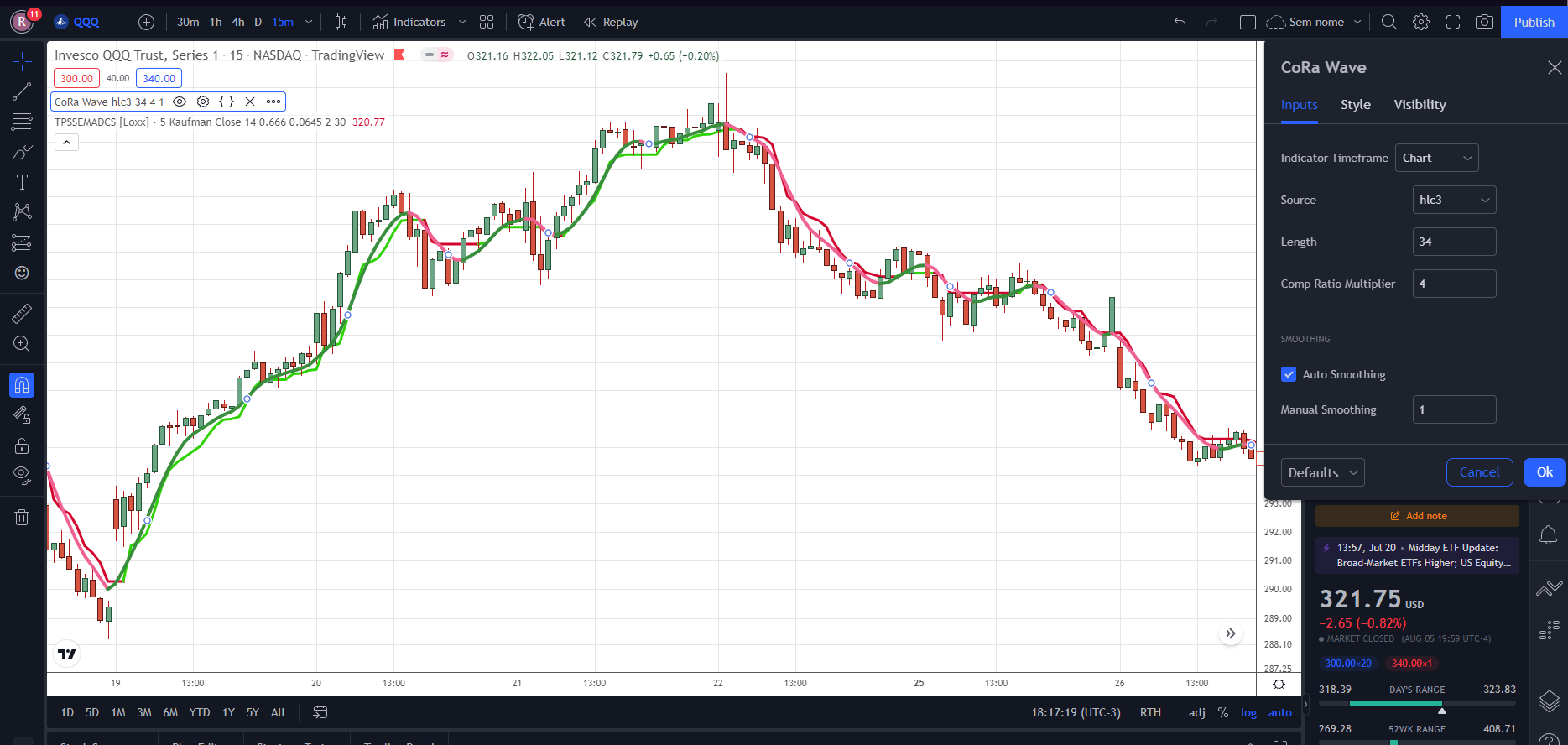Open the Fibonacci retracement tools
The image size is (1568, 745).
(22, 122)
